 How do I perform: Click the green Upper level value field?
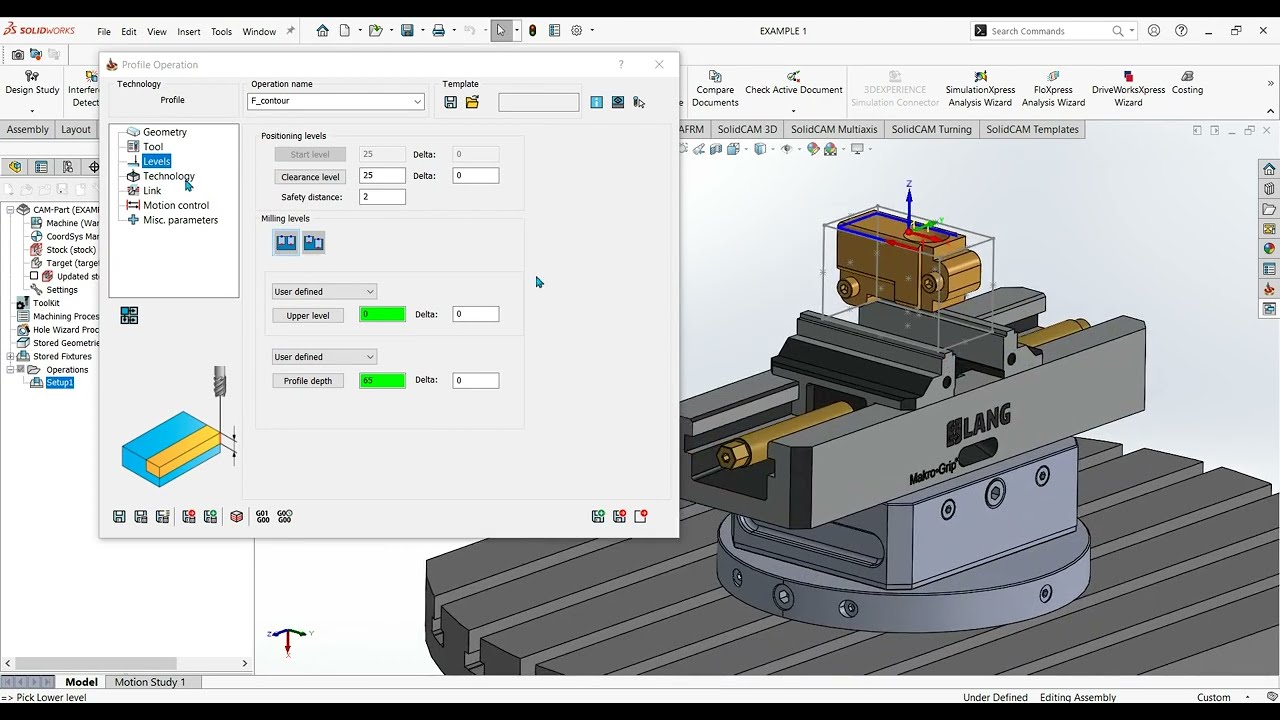pos(382,314)
